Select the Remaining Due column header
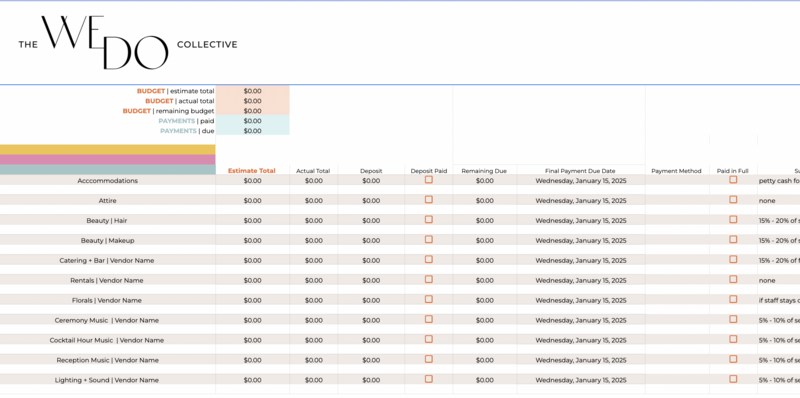Screen dimensions: 800x398 pos(484,171)
